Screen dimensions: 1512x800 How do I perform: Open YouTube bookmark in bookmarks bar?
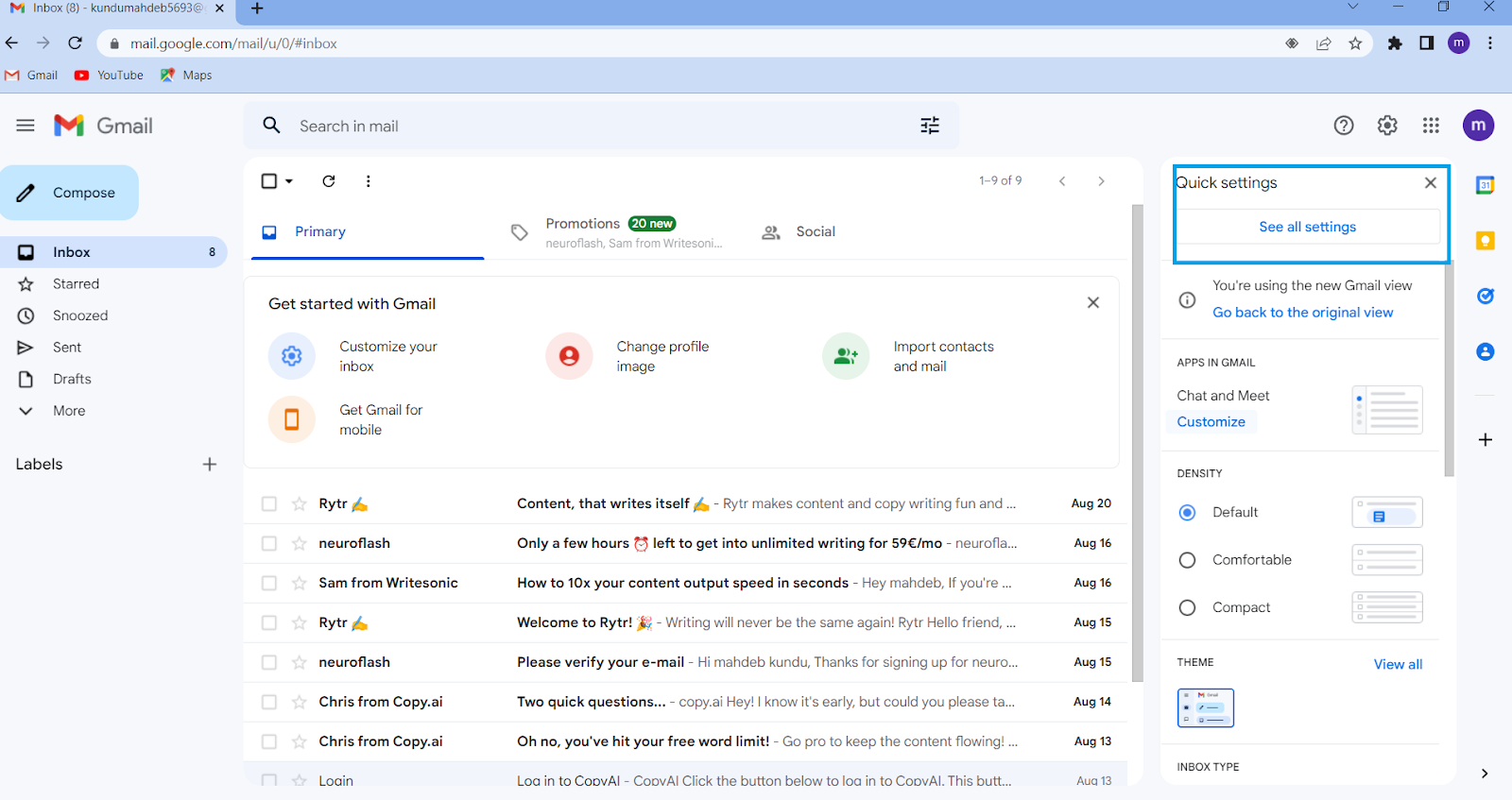coord(110,76)
